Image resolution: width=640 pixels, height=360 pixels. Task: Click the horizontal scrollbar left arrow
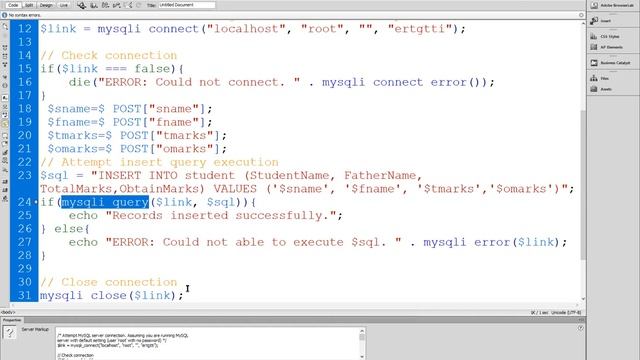click(x=13, y=305)
